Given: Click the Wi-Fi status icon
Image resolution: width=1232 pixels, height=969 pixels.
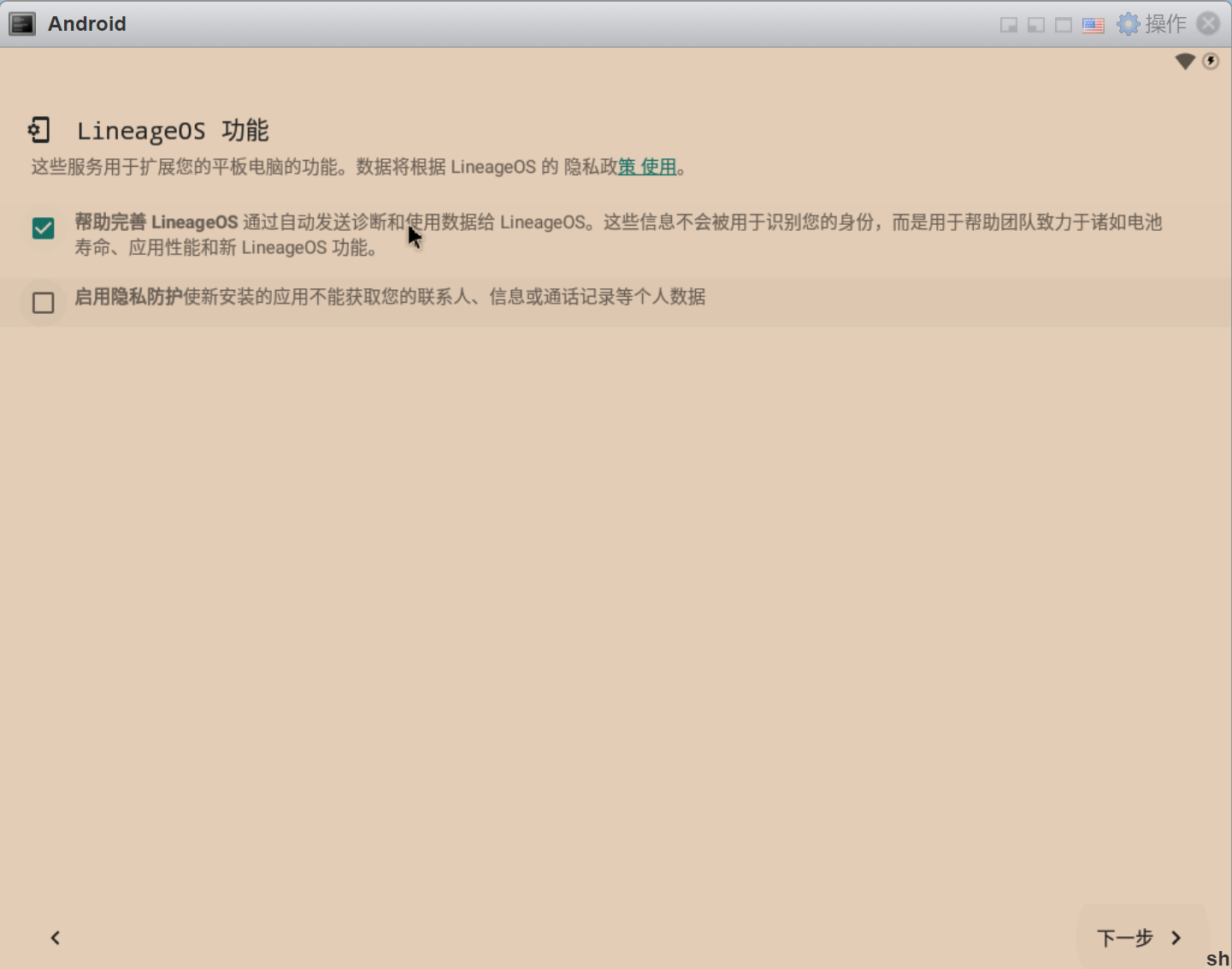Looking at the screenshot, I should (x=1185, y=62).
